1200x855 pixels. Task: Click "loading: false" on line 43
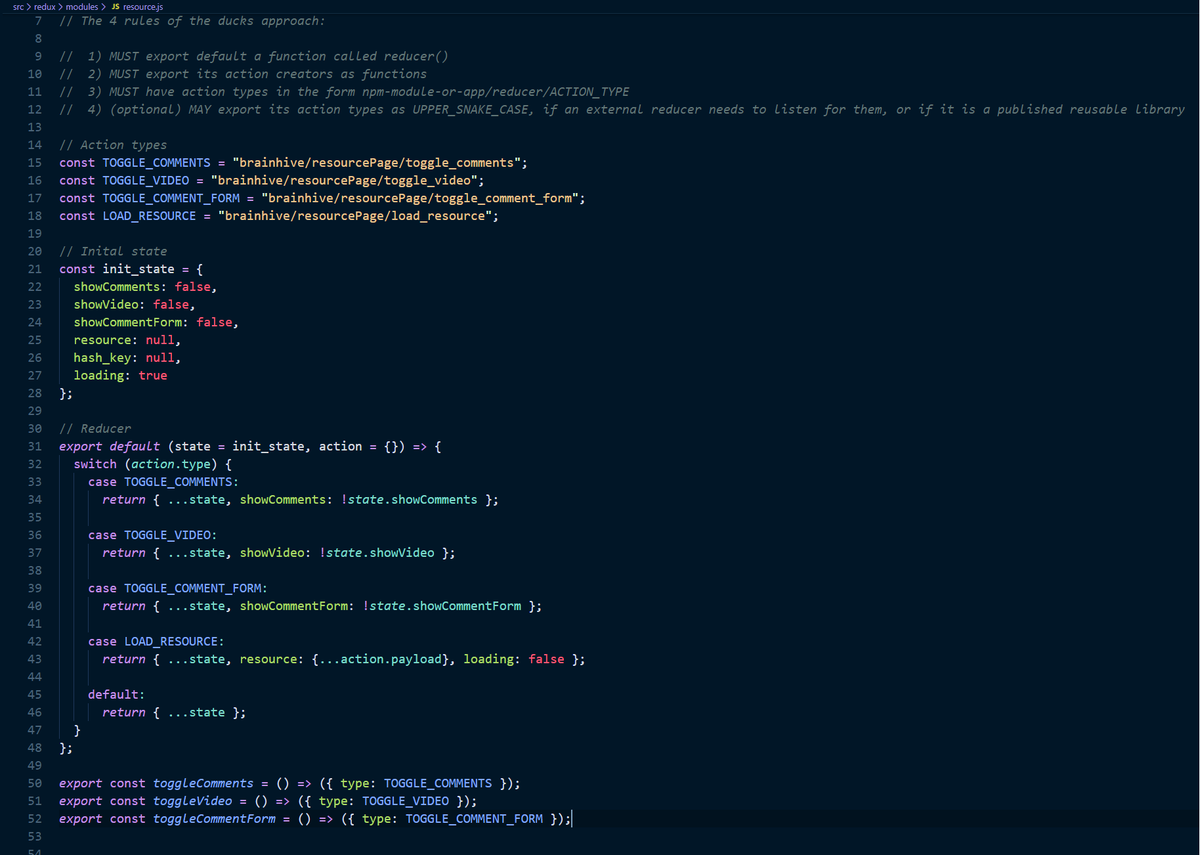click(514, 660)
